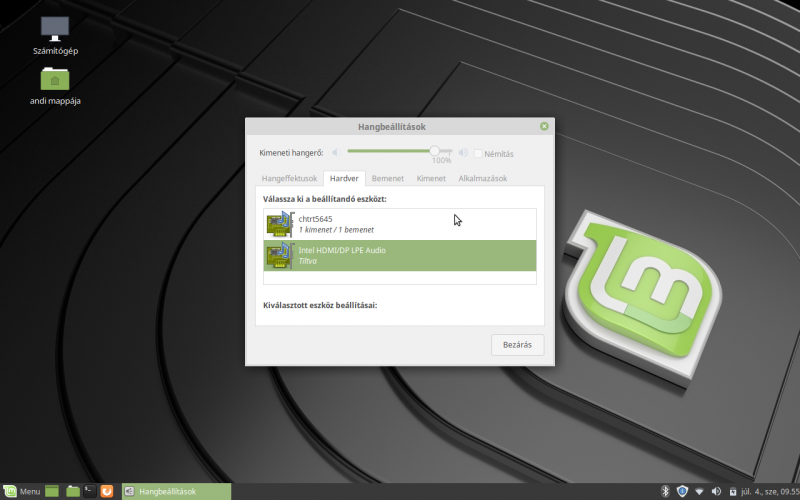Screen dimensions: 800x500
Task: Click the Bluetooth tray icon
Action: 665,491
